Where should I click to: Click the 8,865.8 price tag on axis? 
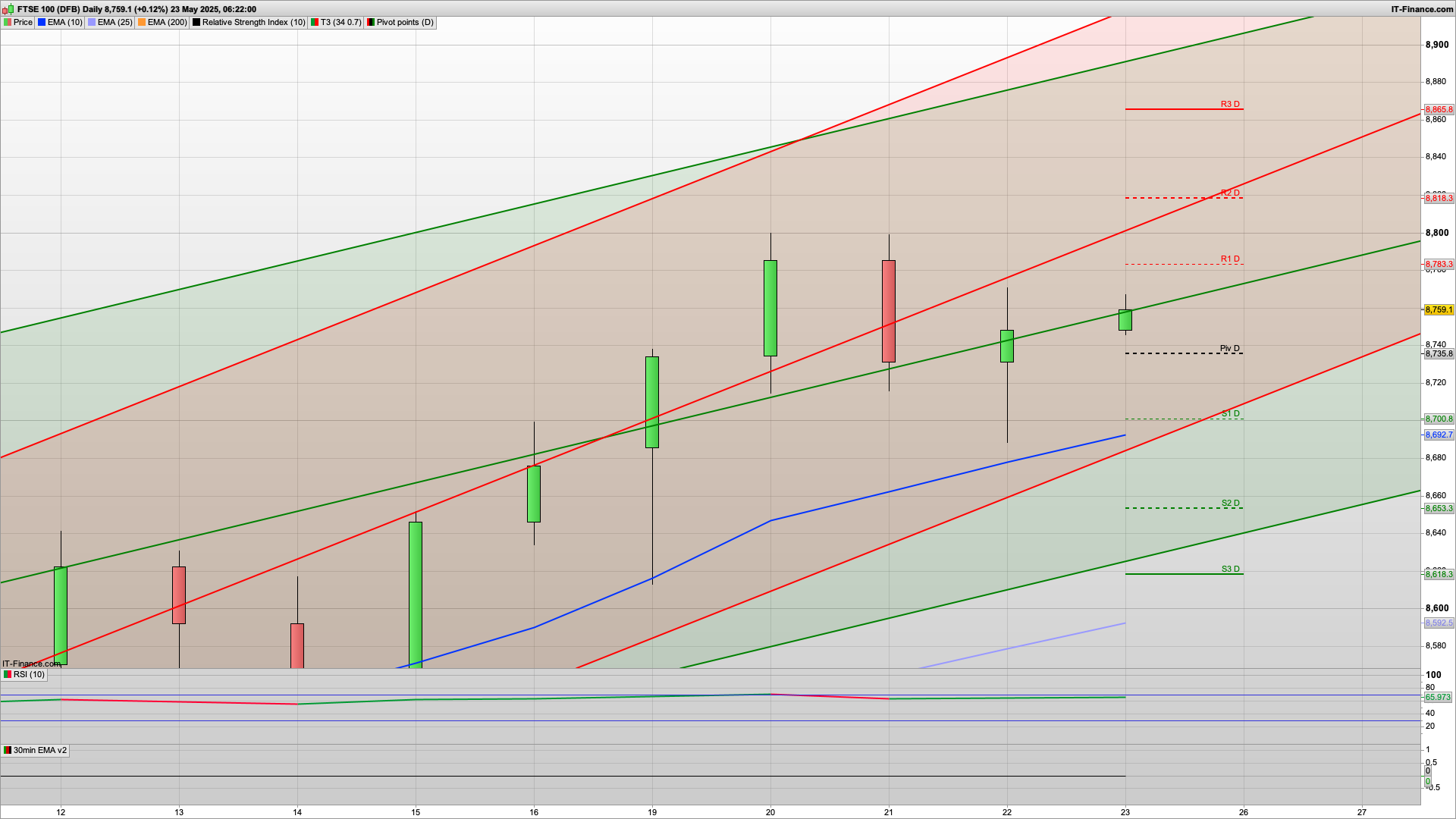click(1439, 109)
